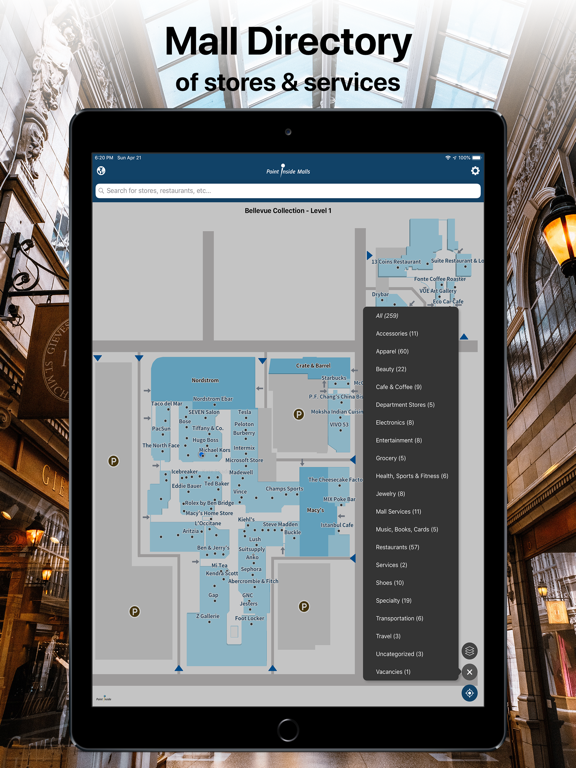Open Shoes (10) category

(390, 583)
